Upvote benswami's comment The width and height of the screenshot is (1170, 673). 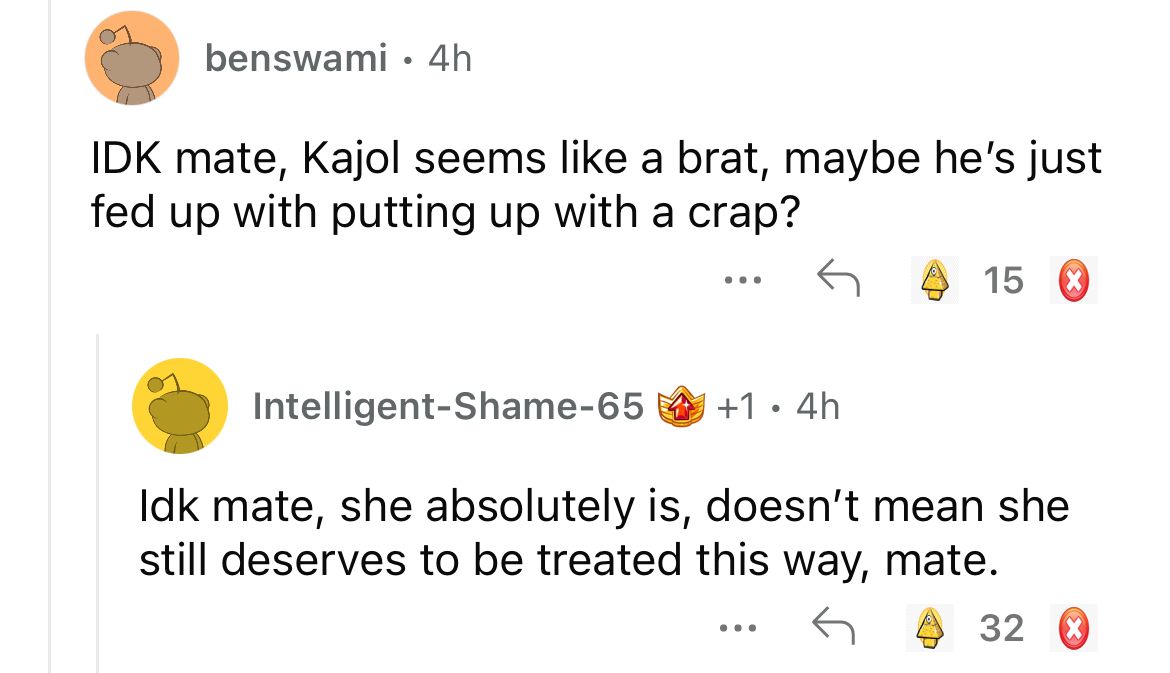pos(932,280)
